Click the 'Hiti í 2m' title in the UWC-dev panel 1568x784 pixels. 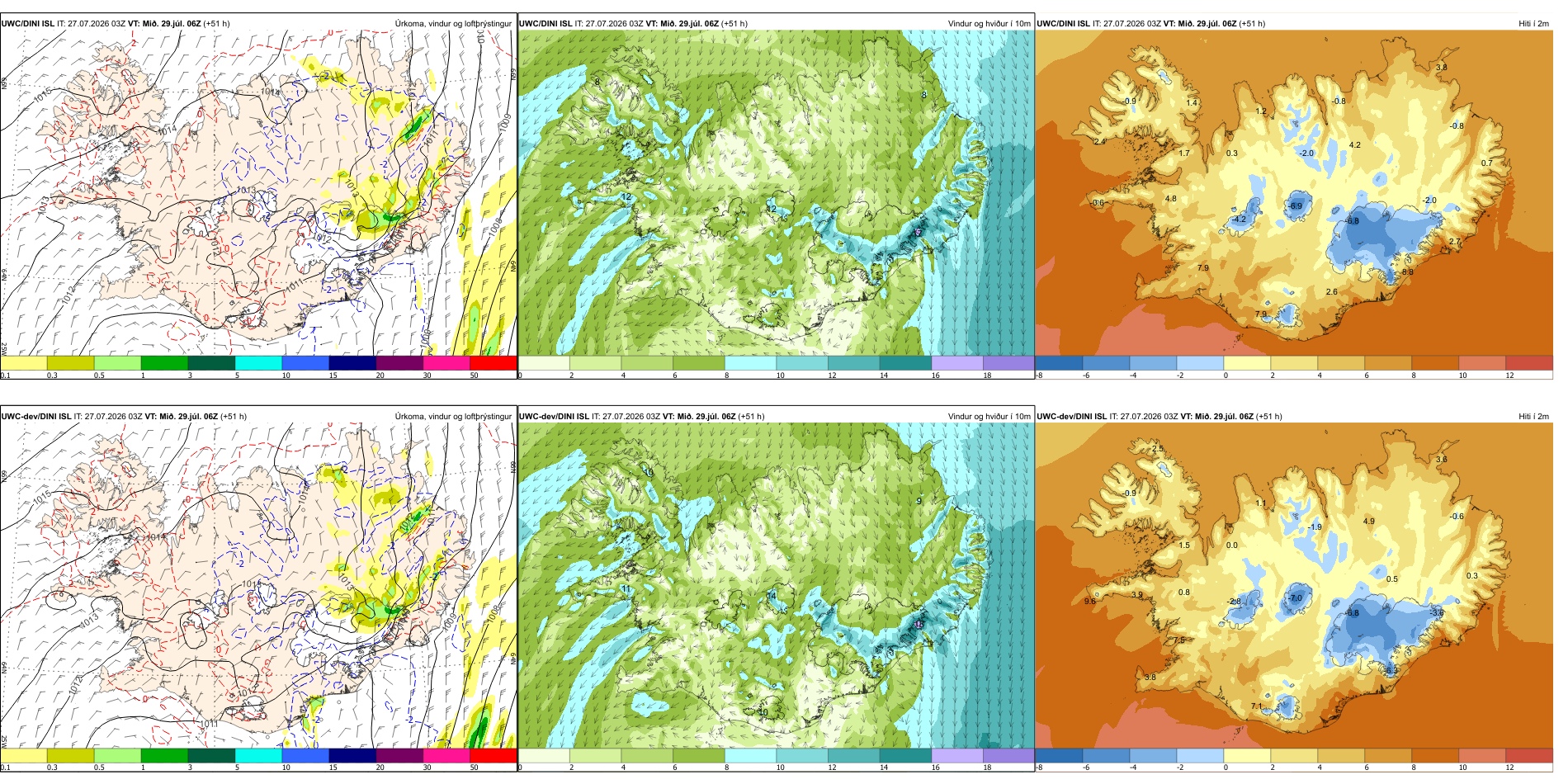[1533, 417]
